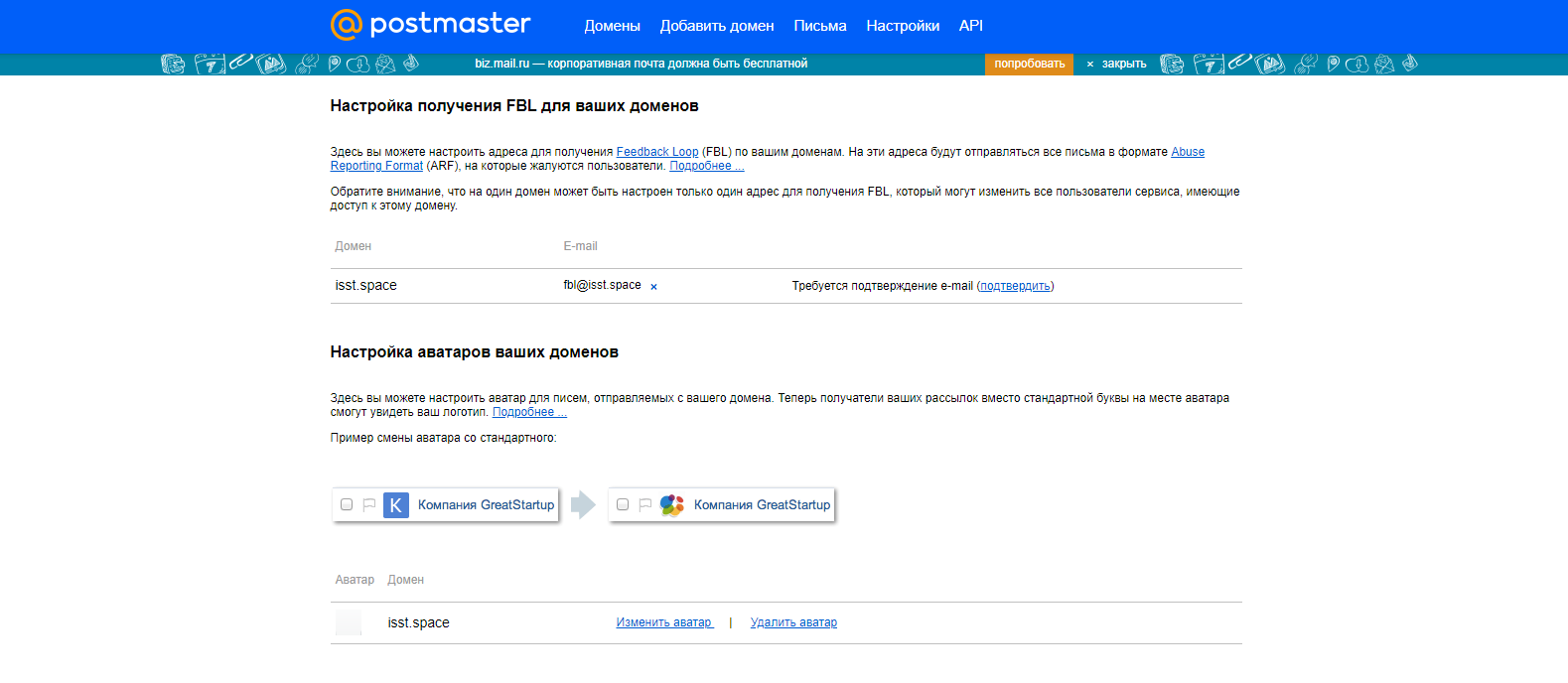
Task: Click the isst.space avatar thumbnail
Action: point(349,622)
